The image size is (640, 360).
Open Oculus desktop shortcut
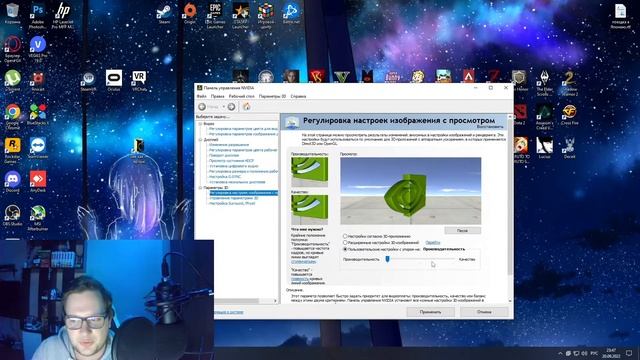pos(113,80)
